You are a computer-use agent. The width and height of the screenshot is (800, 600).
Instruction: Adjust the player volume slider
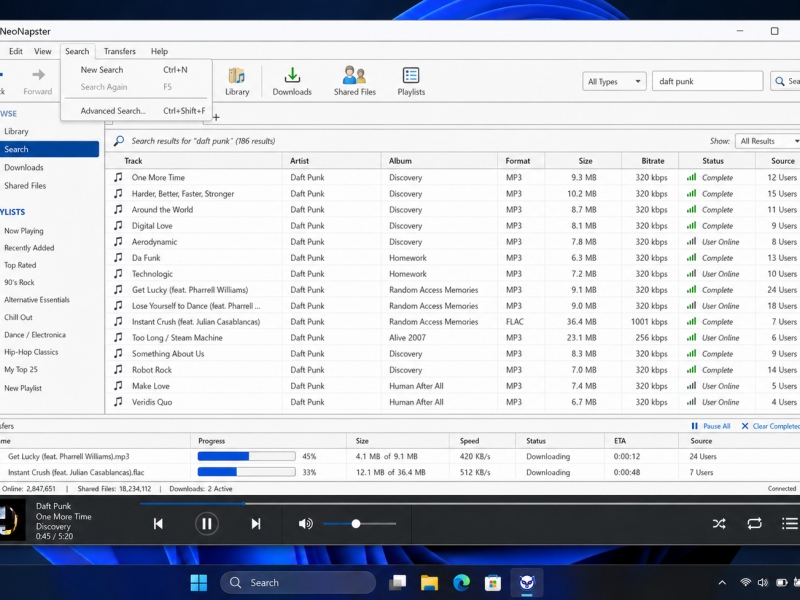pyautogui.click(x=360, y=523)
